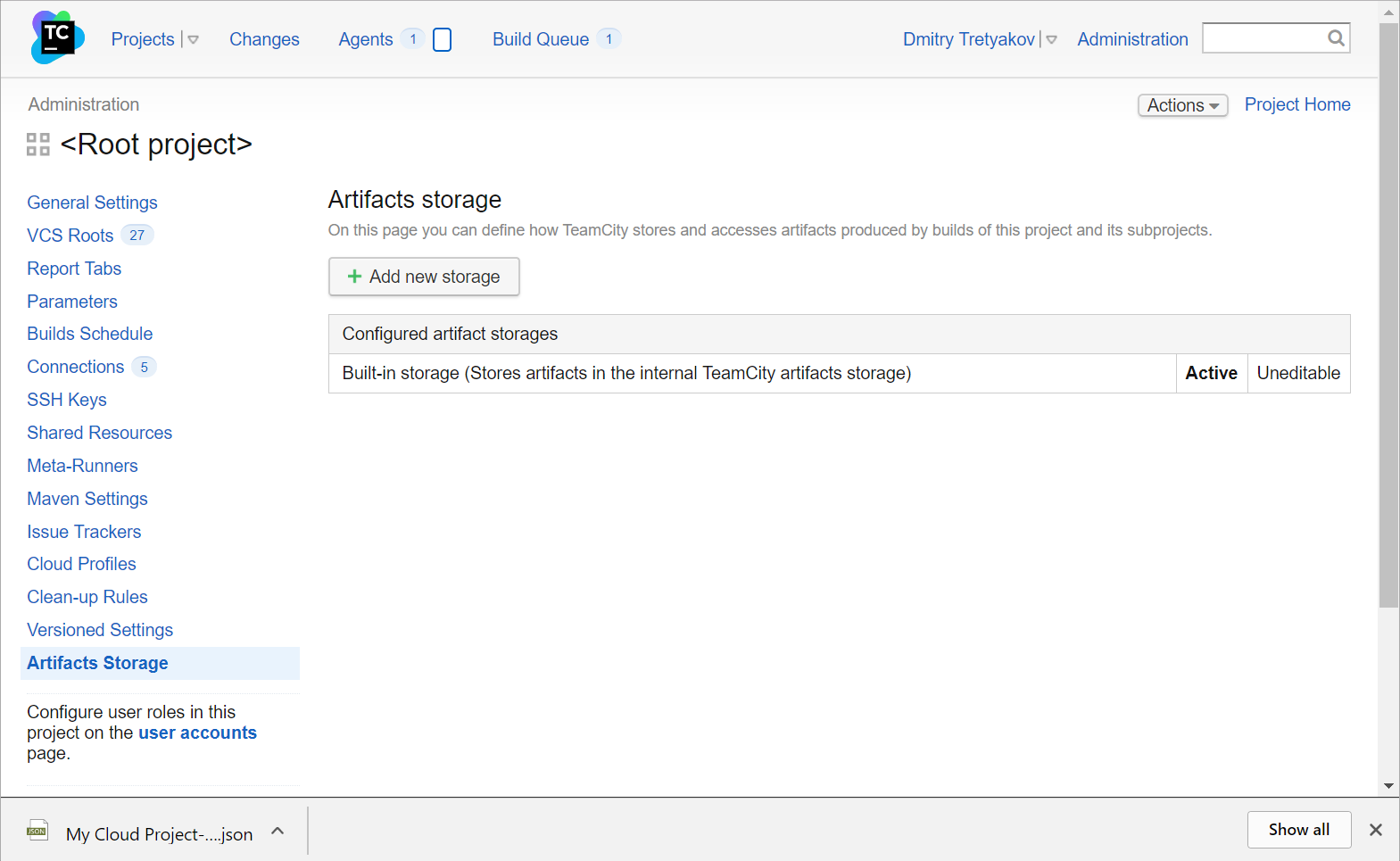The width and height of the screenshot is (1400, 861).
Task: Open Shared Resources settings
Action: click(100, 433)
